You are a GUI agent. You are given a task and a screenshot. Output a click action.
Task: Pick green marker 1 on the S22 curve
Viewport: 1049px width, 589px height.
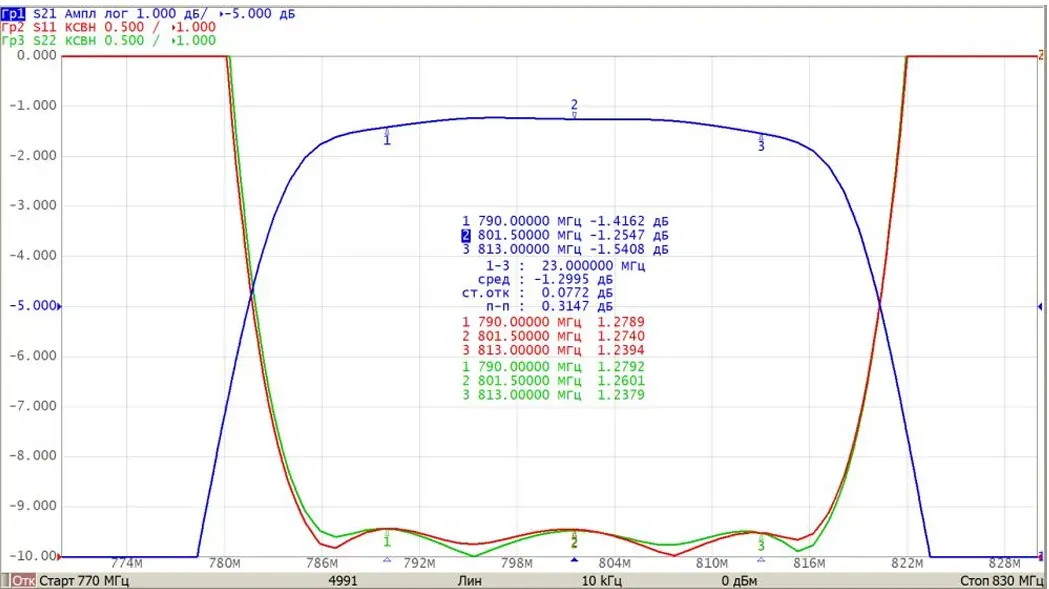point(387,539)
